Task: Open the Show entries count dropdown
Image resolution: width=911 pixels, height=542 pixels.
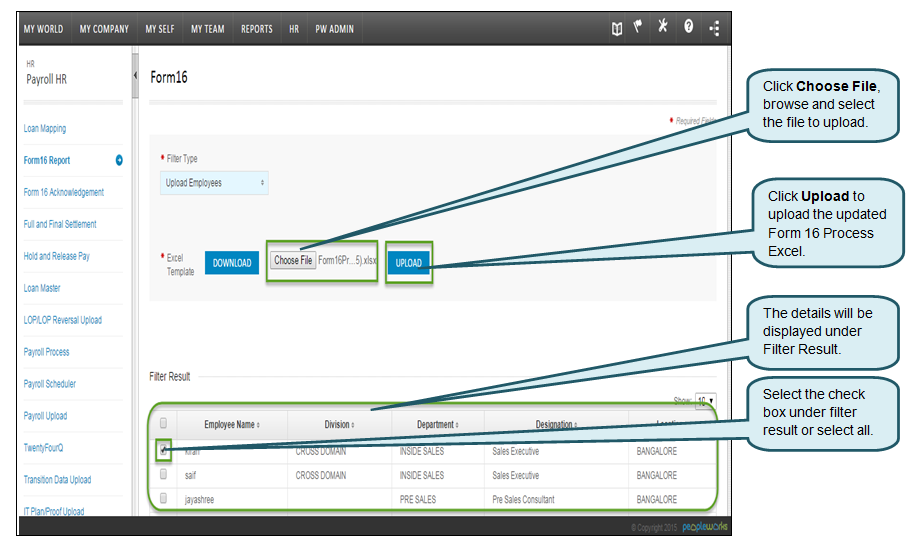Action: (x=706, y=401)
